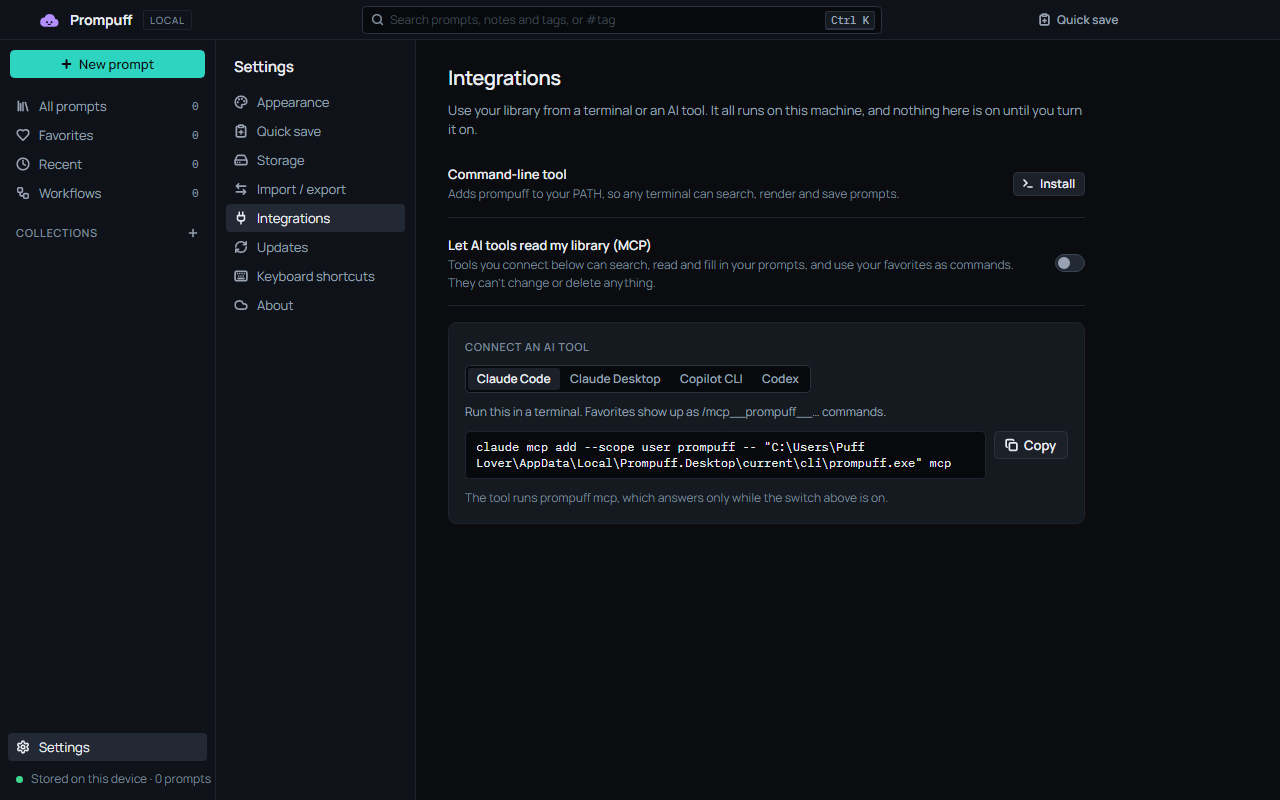Open Workflows in sidebar
Screen dimensions: 1280x800
tap(107, 193)
